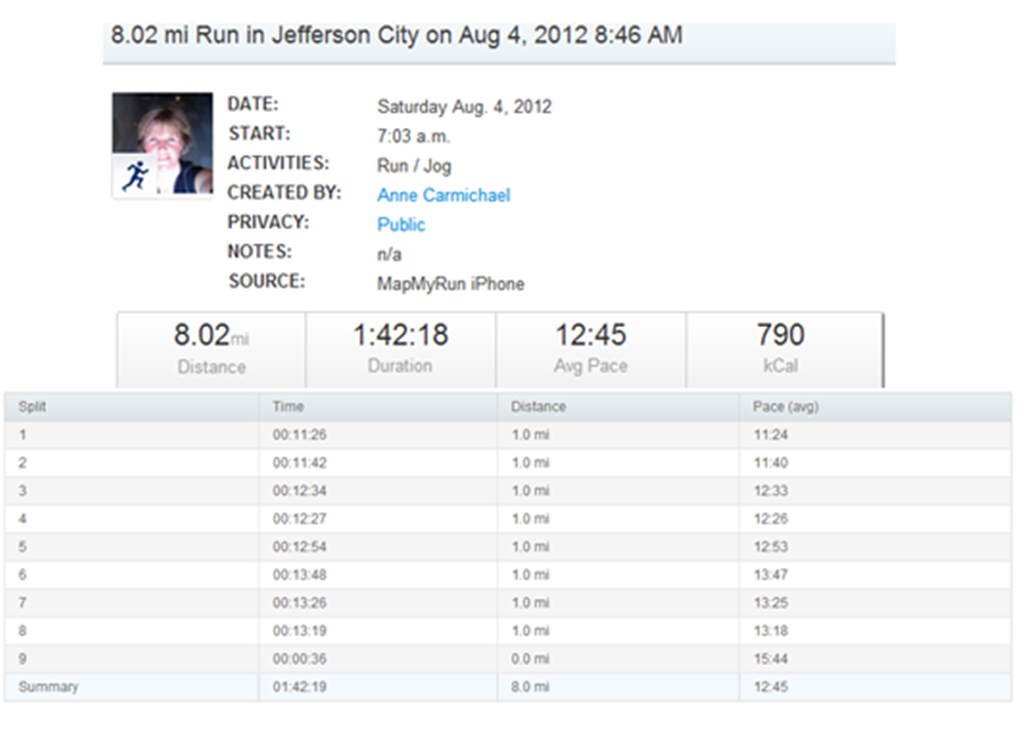Click the Summary row label
This screenshot has height=740, width=1026.
(x=48, y=687)
